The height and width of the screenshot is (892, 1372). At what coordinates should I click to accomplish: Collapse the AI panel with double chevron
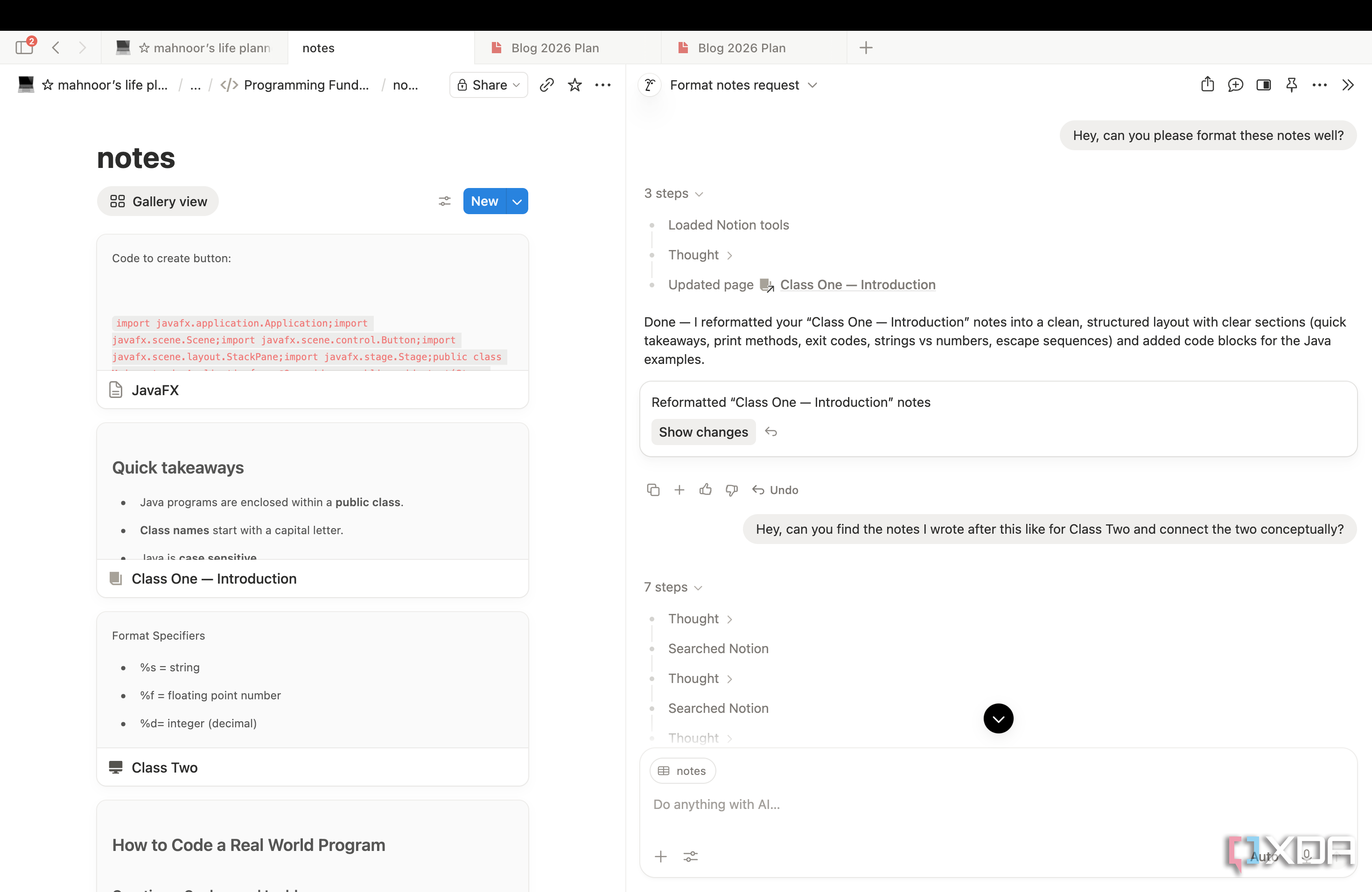click(x=1348, y=85)
